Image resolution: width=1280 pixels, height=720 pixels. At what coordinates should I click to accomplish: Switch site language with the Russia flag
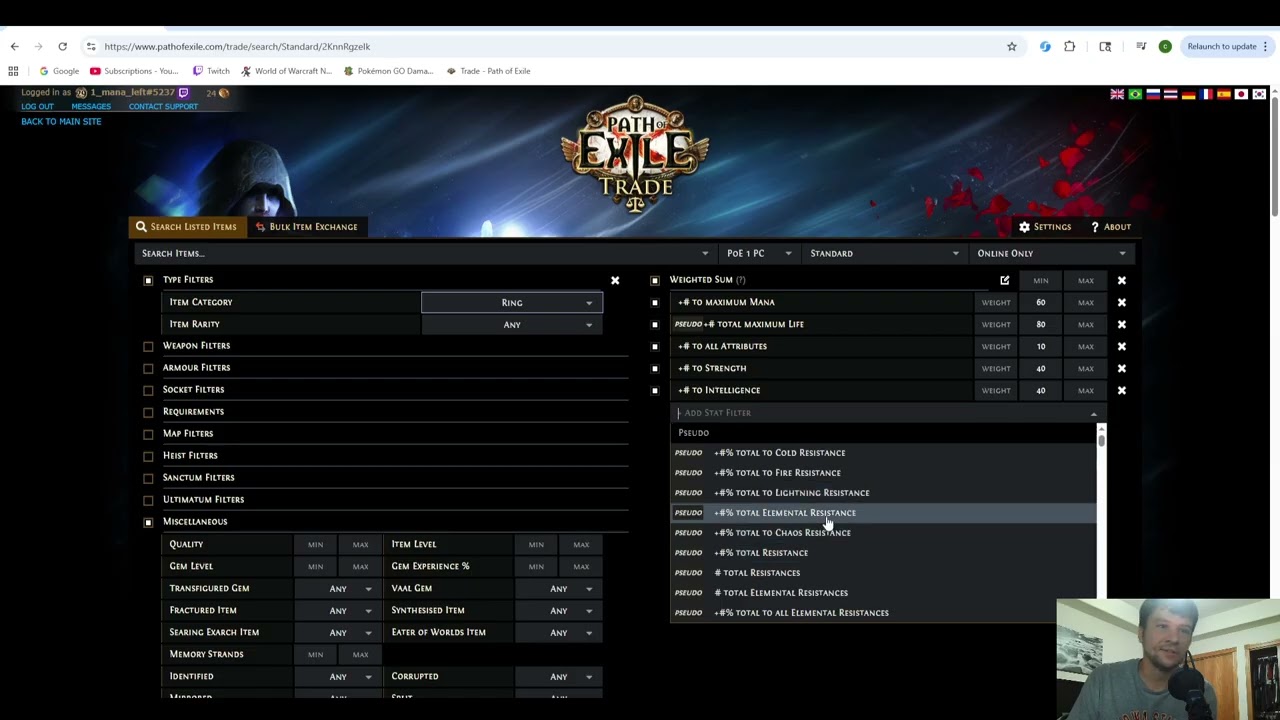tap(1153, 94)
